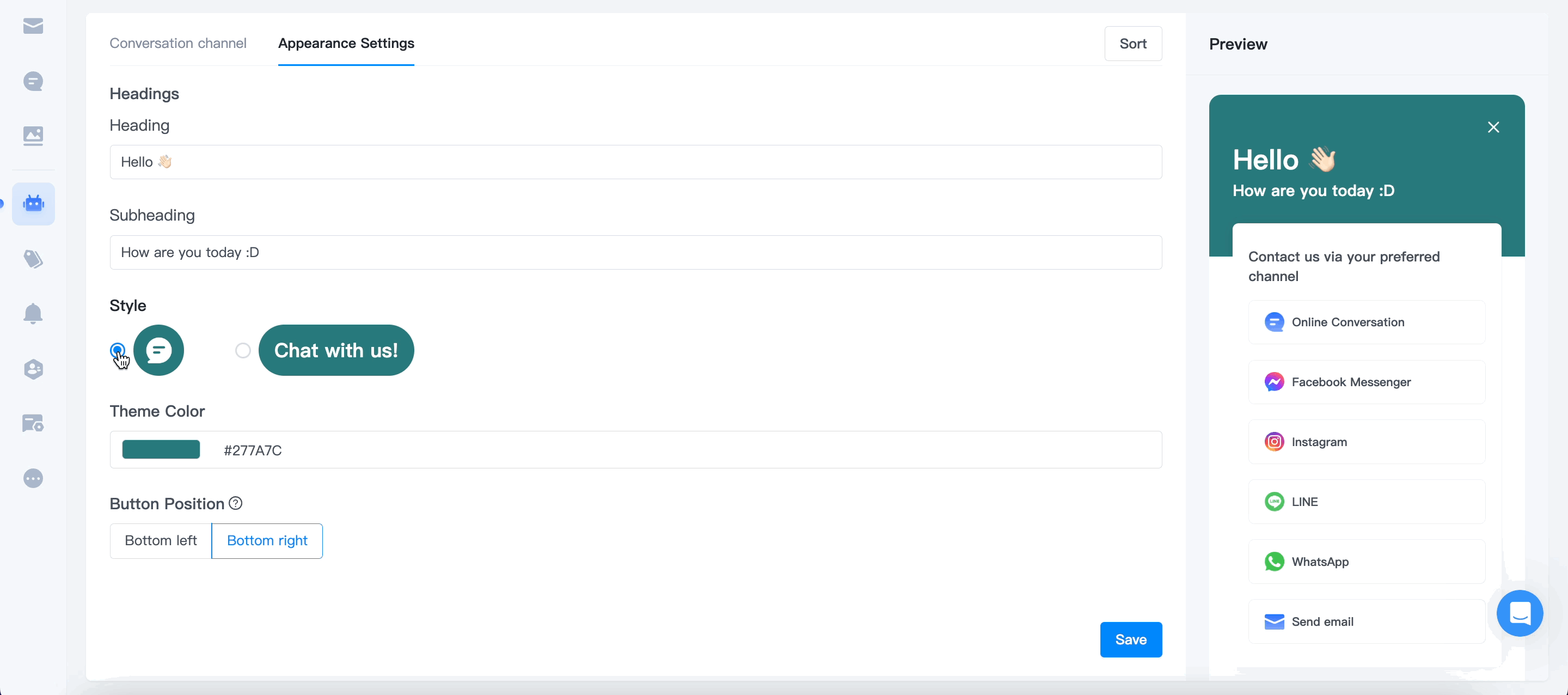Select the chatbot robot sidebar icon
The image size is (1568, 695).
[x=33, y=204]
